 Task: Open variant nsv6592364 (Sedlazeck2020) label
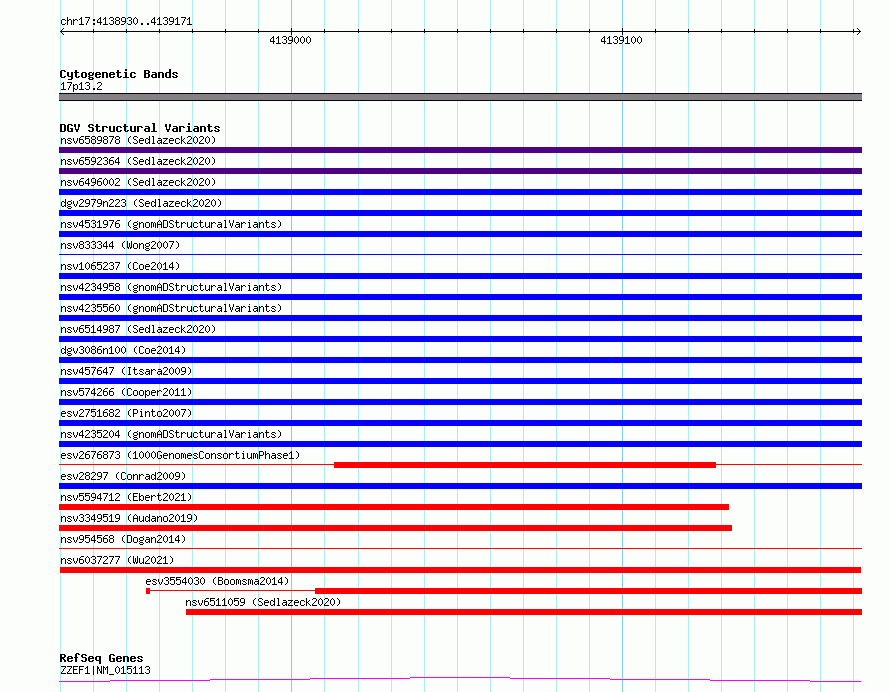coord(138,161)
